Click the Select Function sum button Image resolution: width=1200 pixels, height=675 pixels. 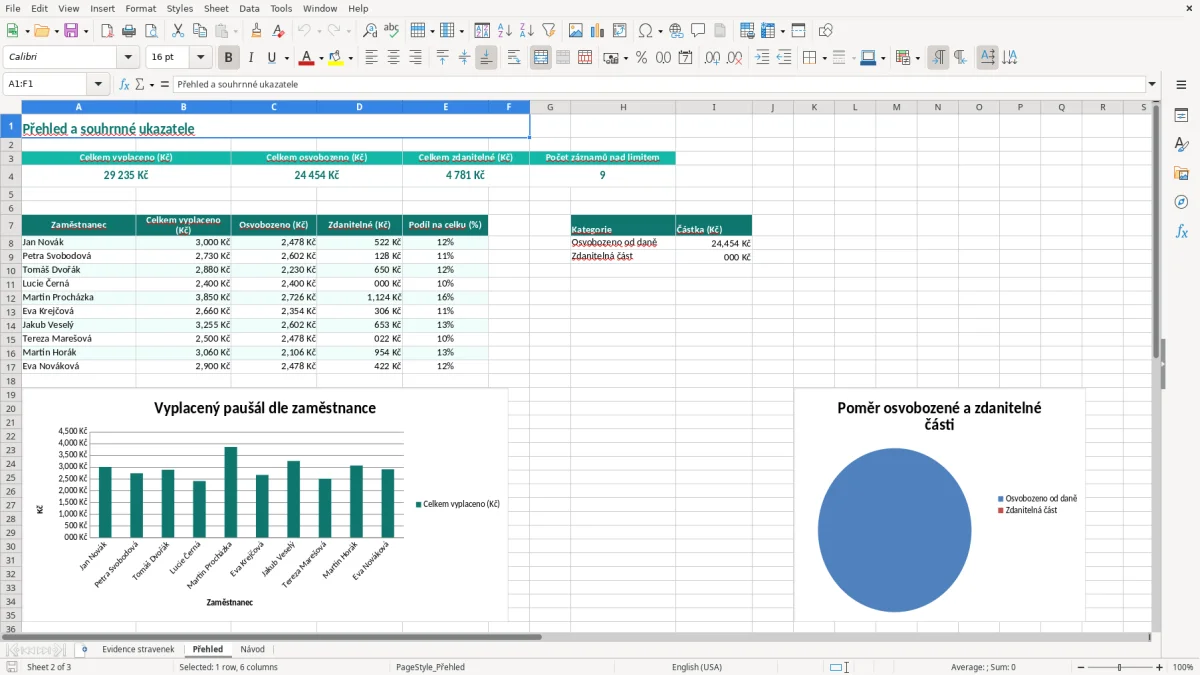140,84
